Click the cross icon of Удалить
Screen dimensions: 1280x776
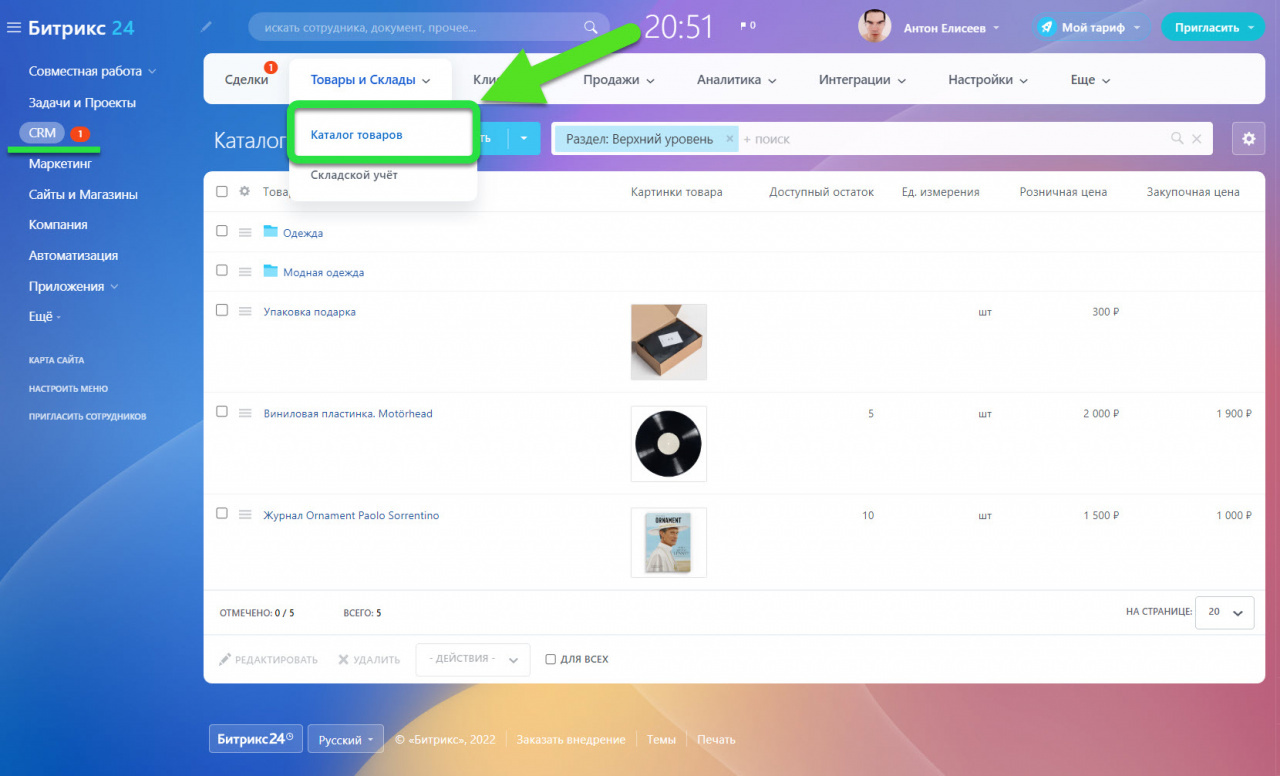click(344, 659)
